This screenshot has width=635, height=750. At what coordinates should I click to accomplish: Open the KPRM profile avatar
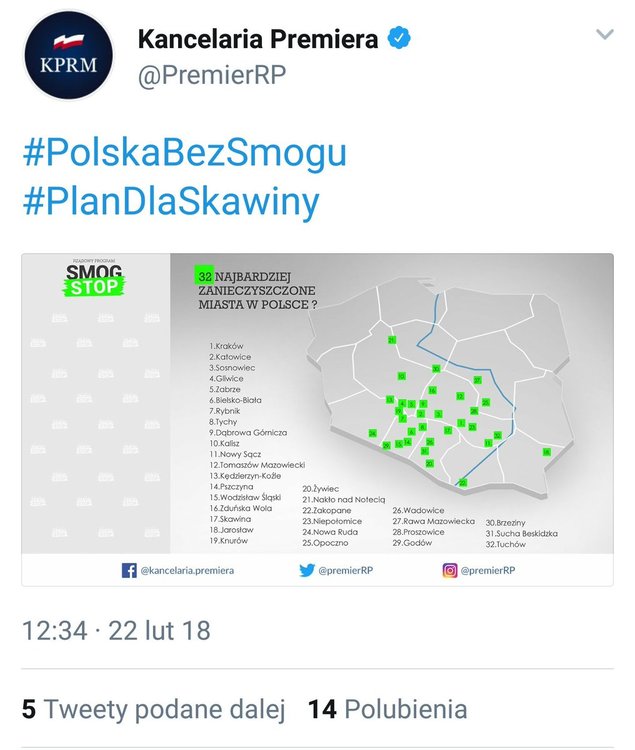click(x=68, y=55)
